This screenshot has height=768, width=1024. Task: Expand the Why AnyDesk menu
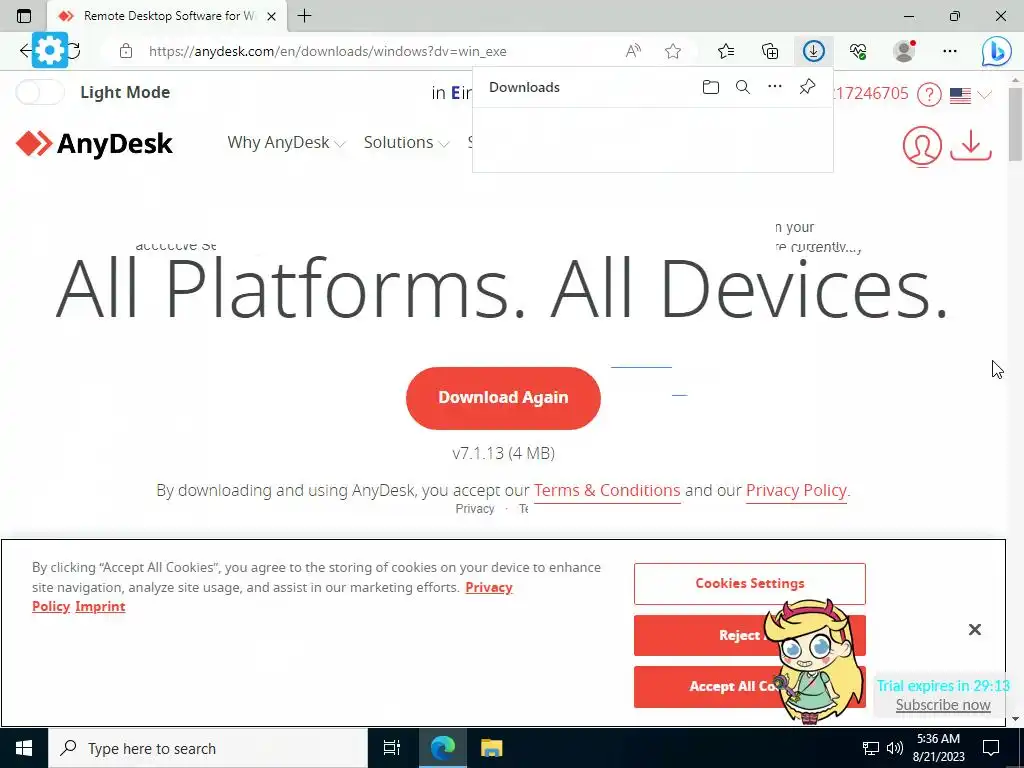point(285,142)
